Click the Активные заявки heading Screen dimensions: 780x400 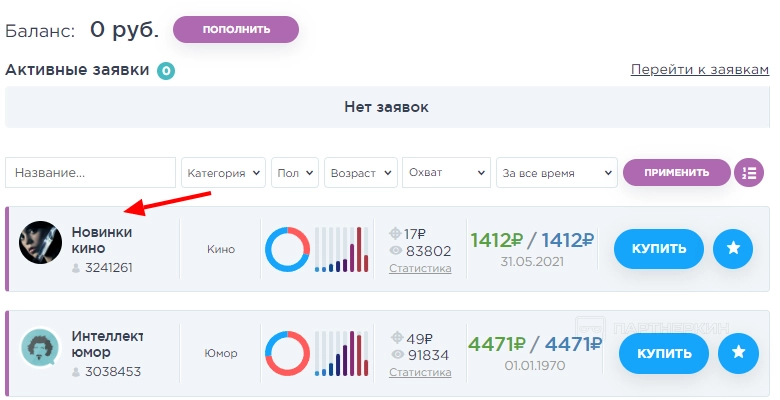pyautogui.click(x=77, y=70)
